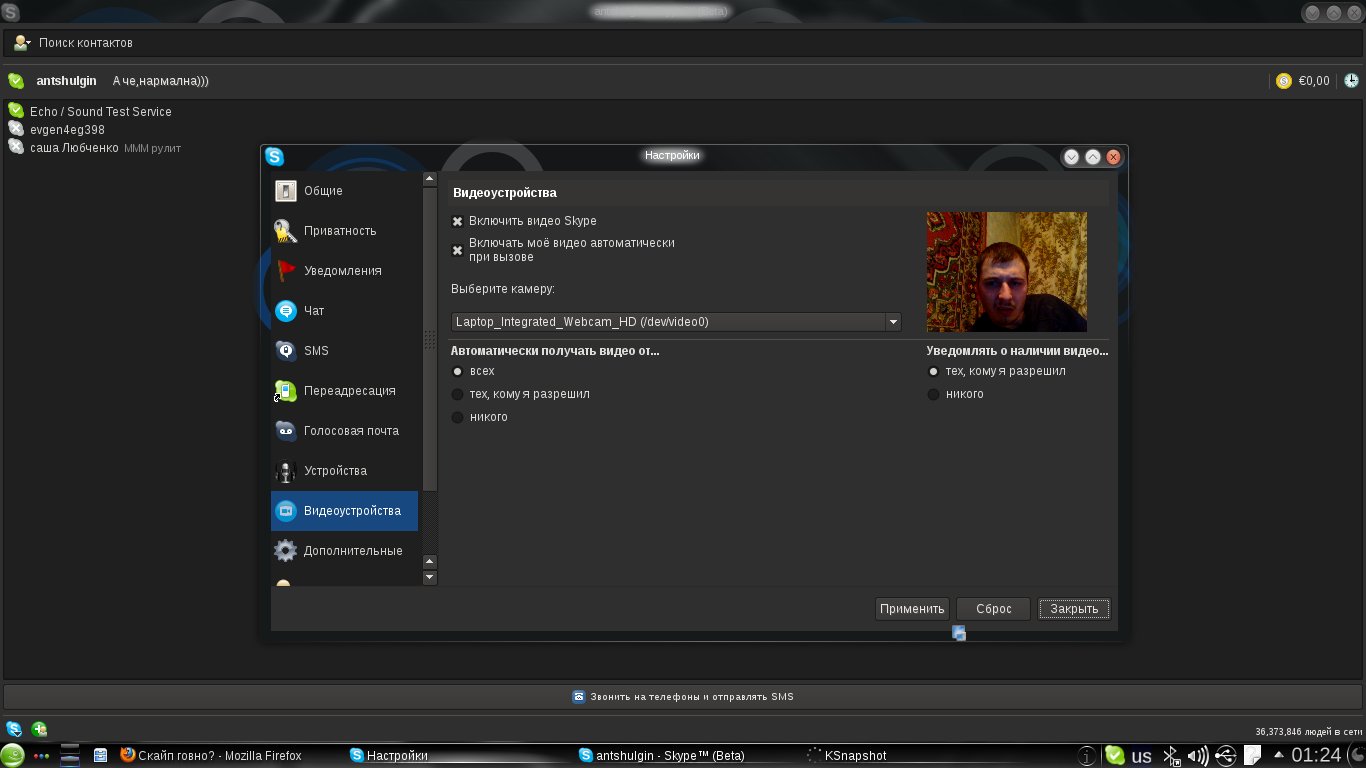
Task: Click the info notification tray icon
Action: 1088,756
